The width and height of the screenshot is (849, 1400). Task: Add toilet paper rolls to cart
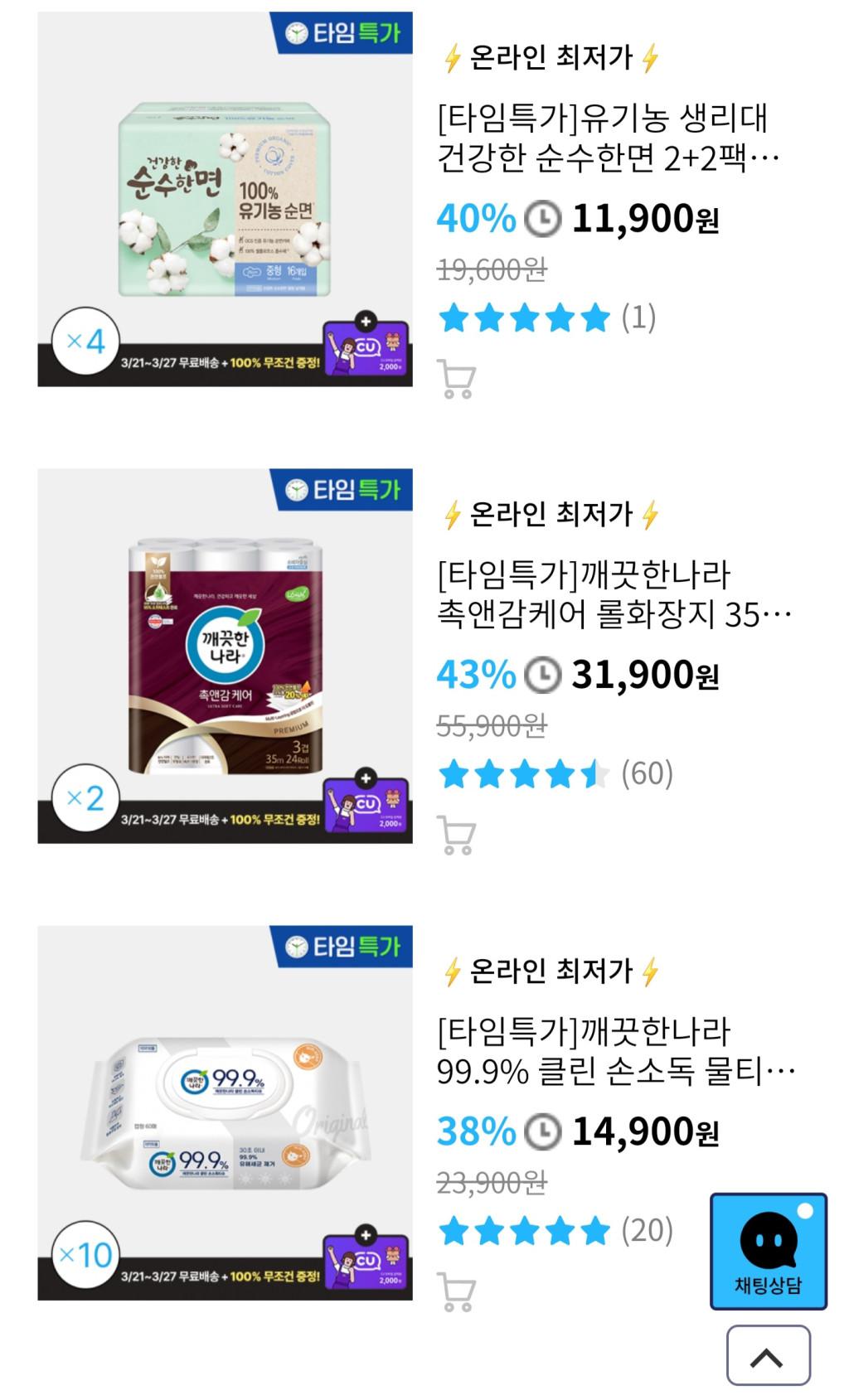455,836
